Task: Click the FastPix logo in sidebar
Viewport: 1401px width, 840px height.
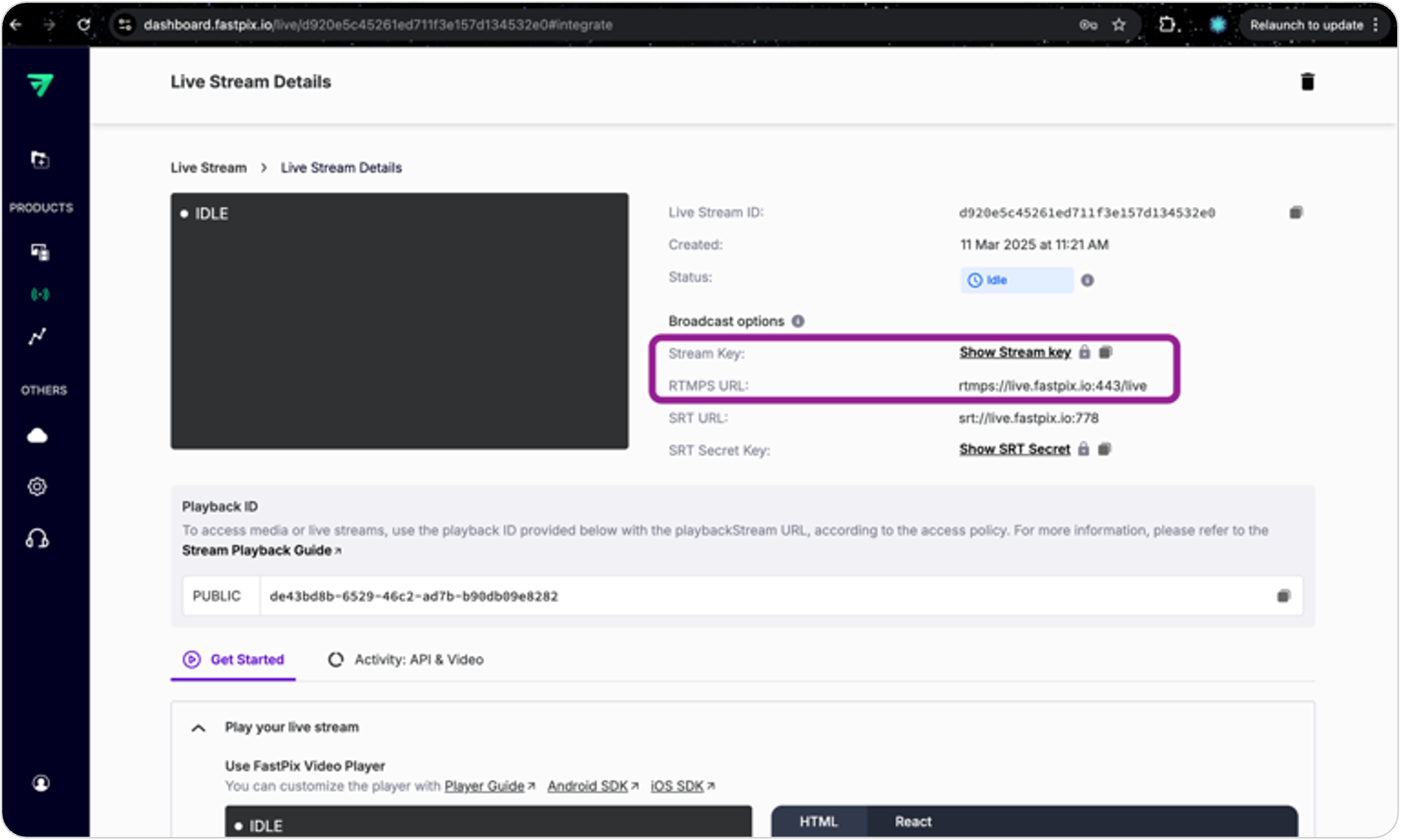Action: pyautogui.click(x=40, y=85)
